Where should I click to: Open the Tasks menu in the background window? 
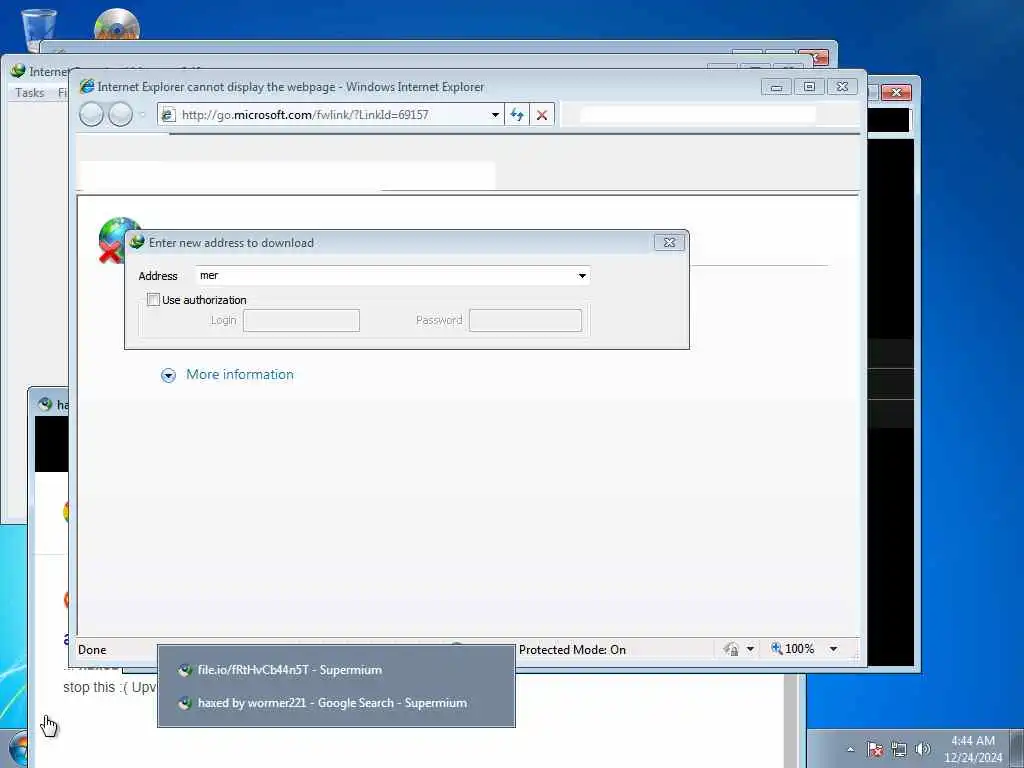tap(30, 93)
